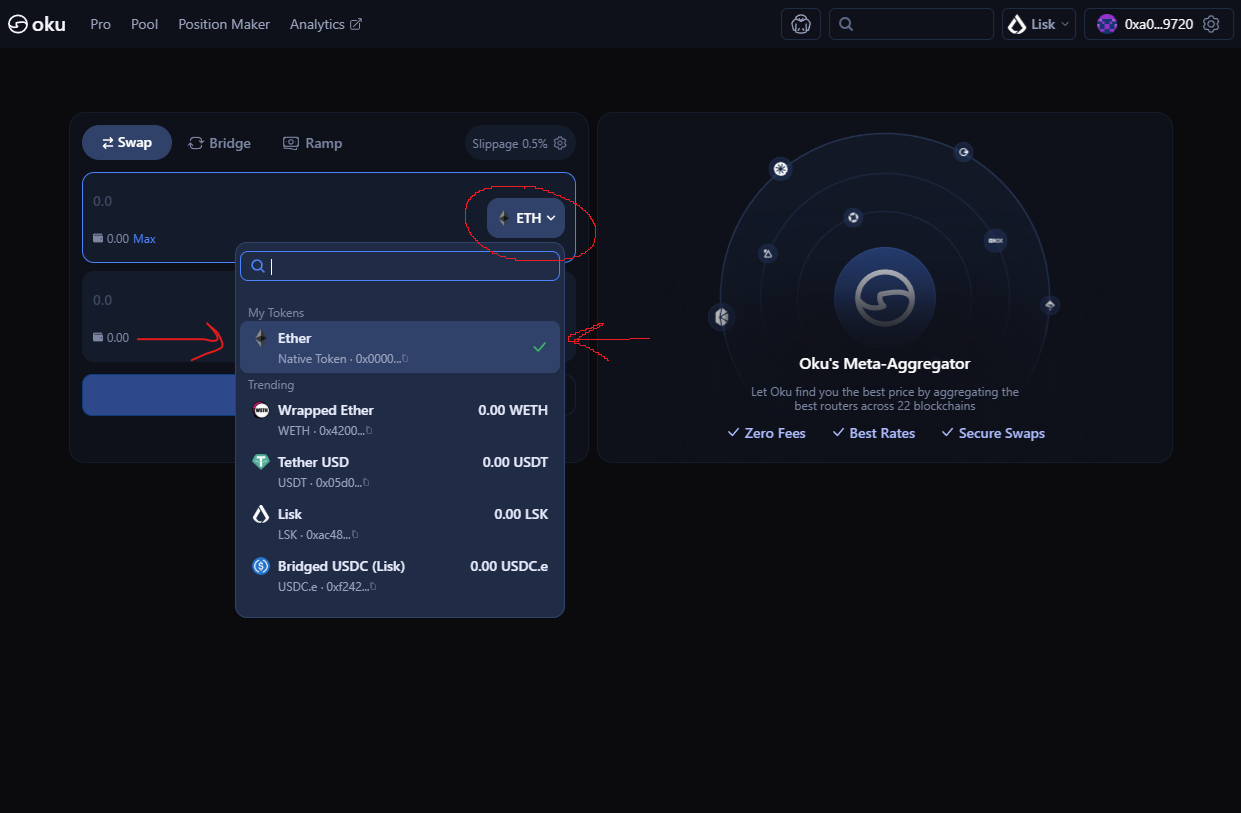
Task: Click the Slippage 0.5% button
Action: coord(520,143)
